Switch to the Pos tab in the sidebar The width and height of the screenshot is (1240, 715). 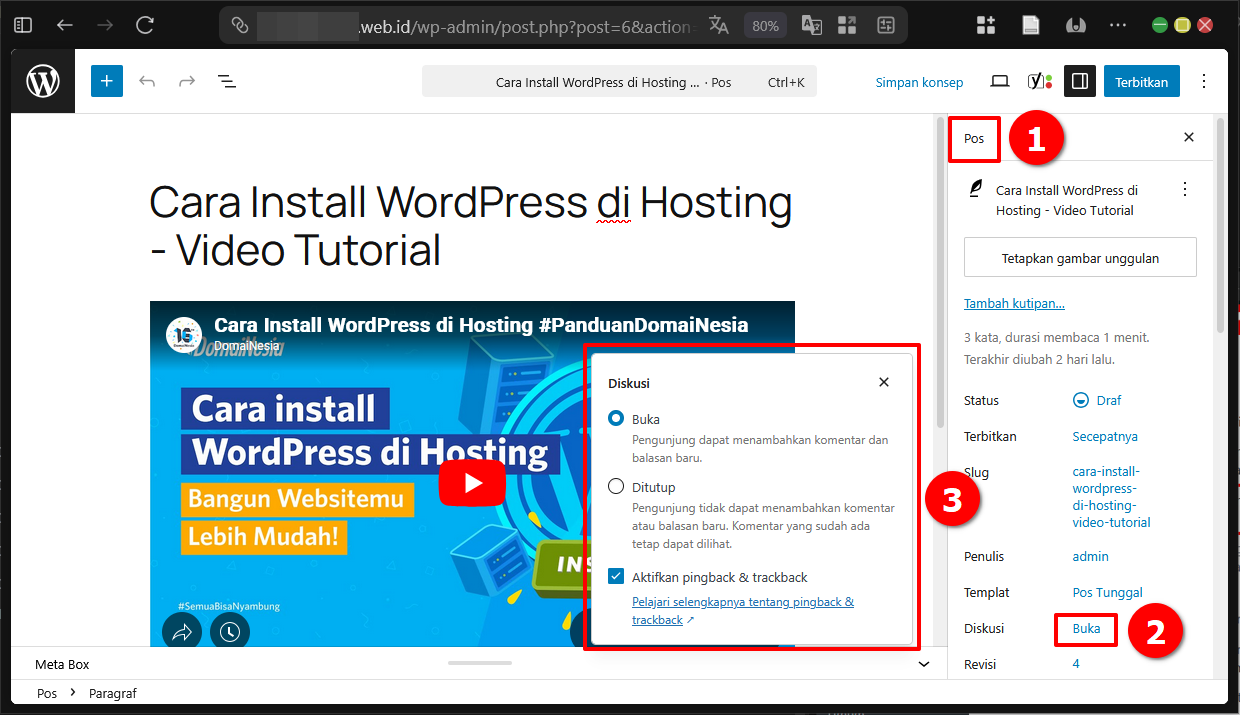[973, 137]
